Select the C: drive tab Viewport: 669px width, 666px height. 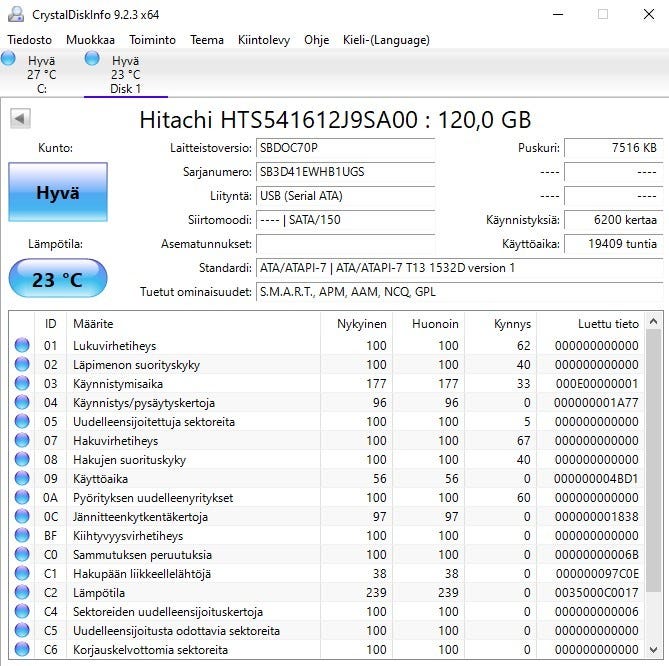(41, 74)
